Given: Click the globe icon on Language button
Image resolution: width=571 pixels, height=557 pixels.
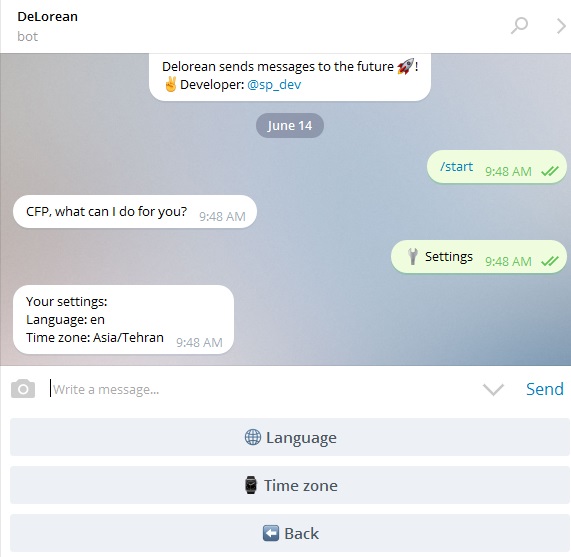Looking at the screenshot, I should tap(253, 437).
